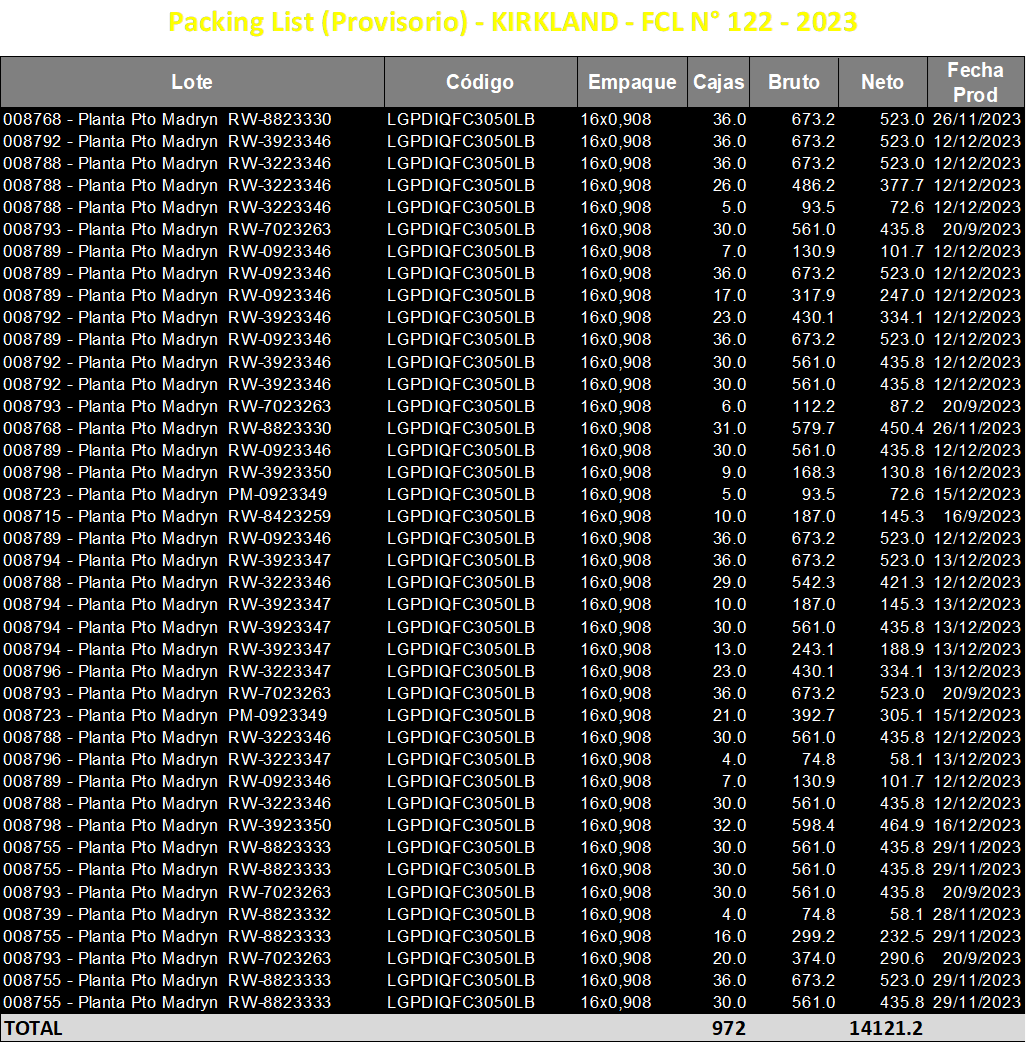Select the Neto value 464.9
The width and height of the screenshot is (1026, 1043).
pos(902,825)
